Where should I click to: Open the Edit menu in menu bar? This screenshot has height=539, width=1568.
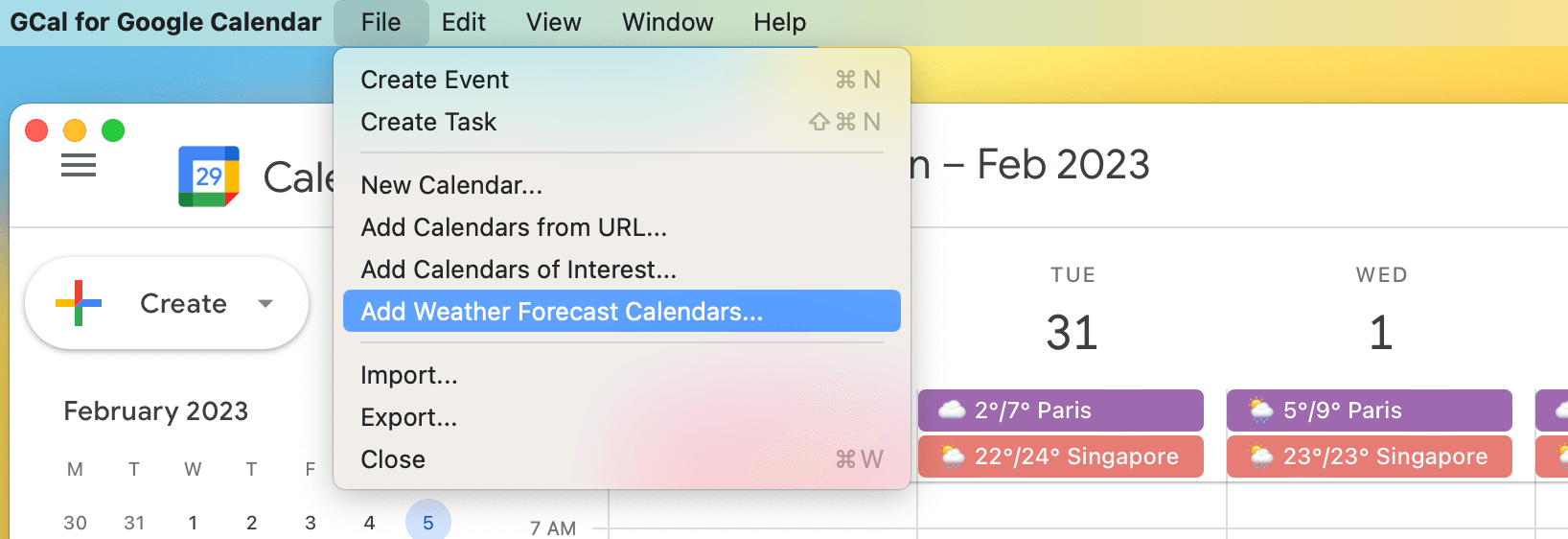[464, 22]
